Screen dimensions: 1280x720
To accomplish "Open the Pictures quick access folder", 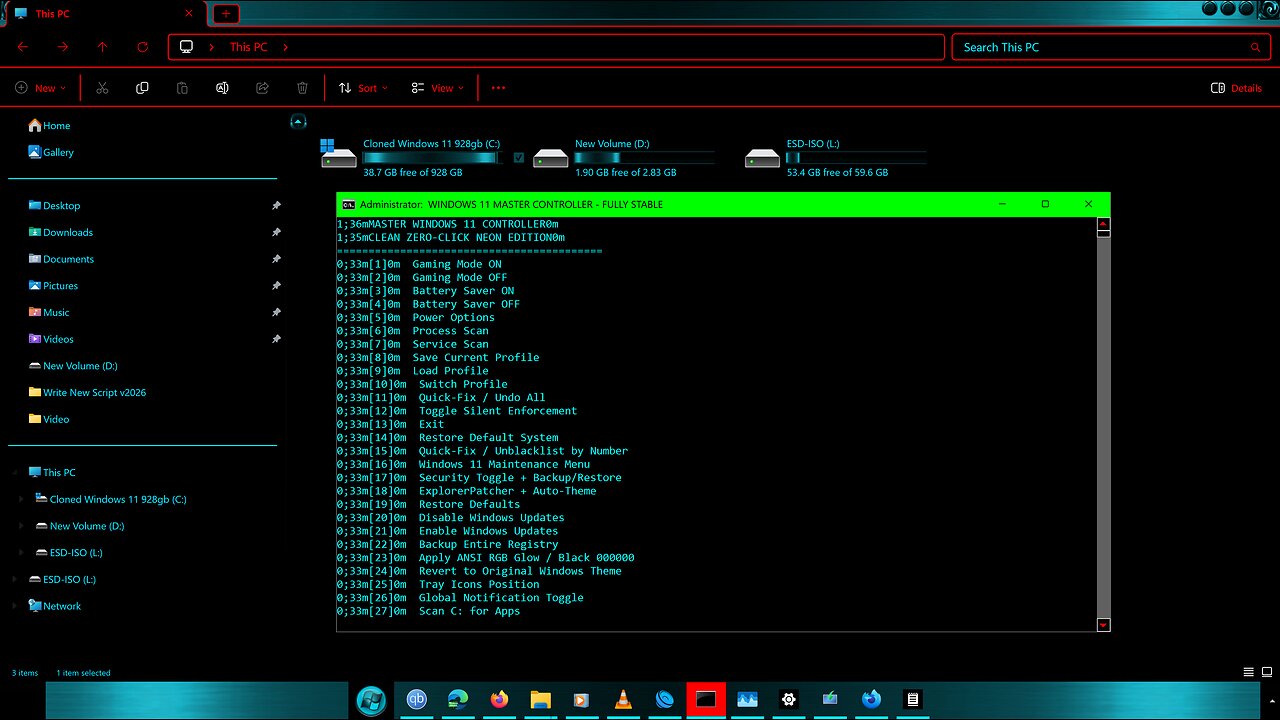I will 53,286.
